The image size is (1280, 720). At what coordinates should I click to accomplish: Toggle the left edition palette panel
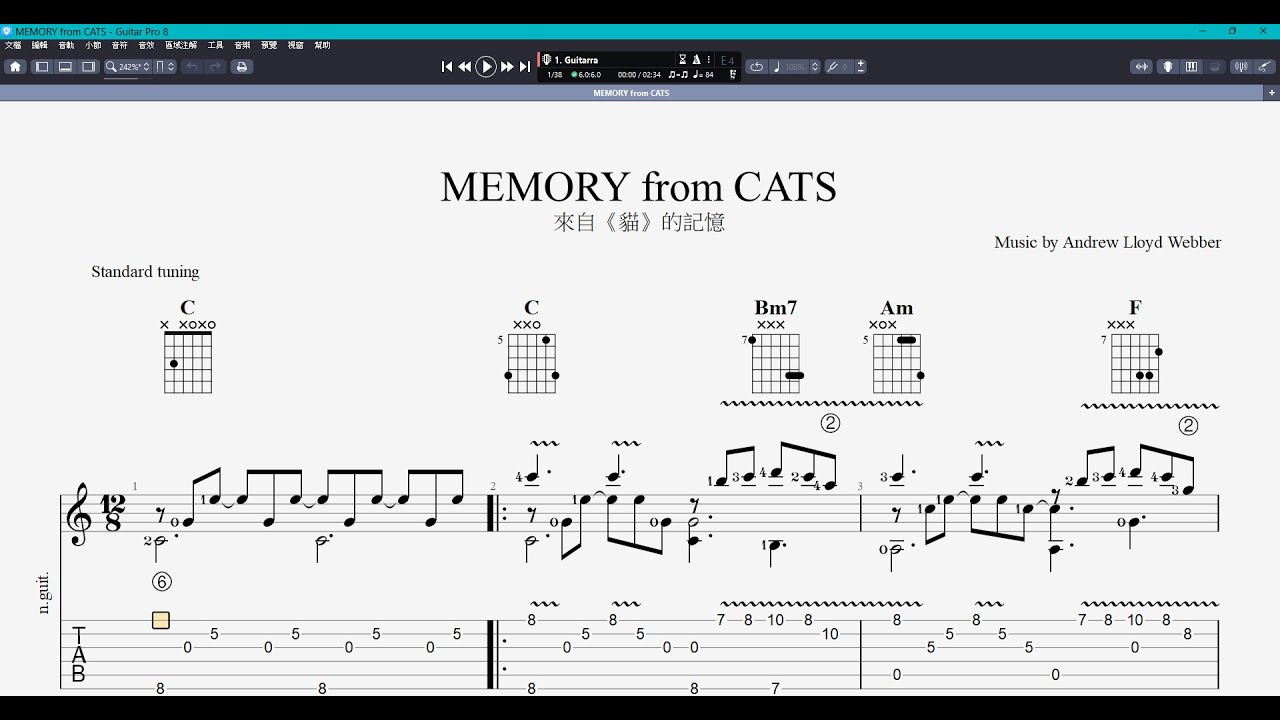42,67
